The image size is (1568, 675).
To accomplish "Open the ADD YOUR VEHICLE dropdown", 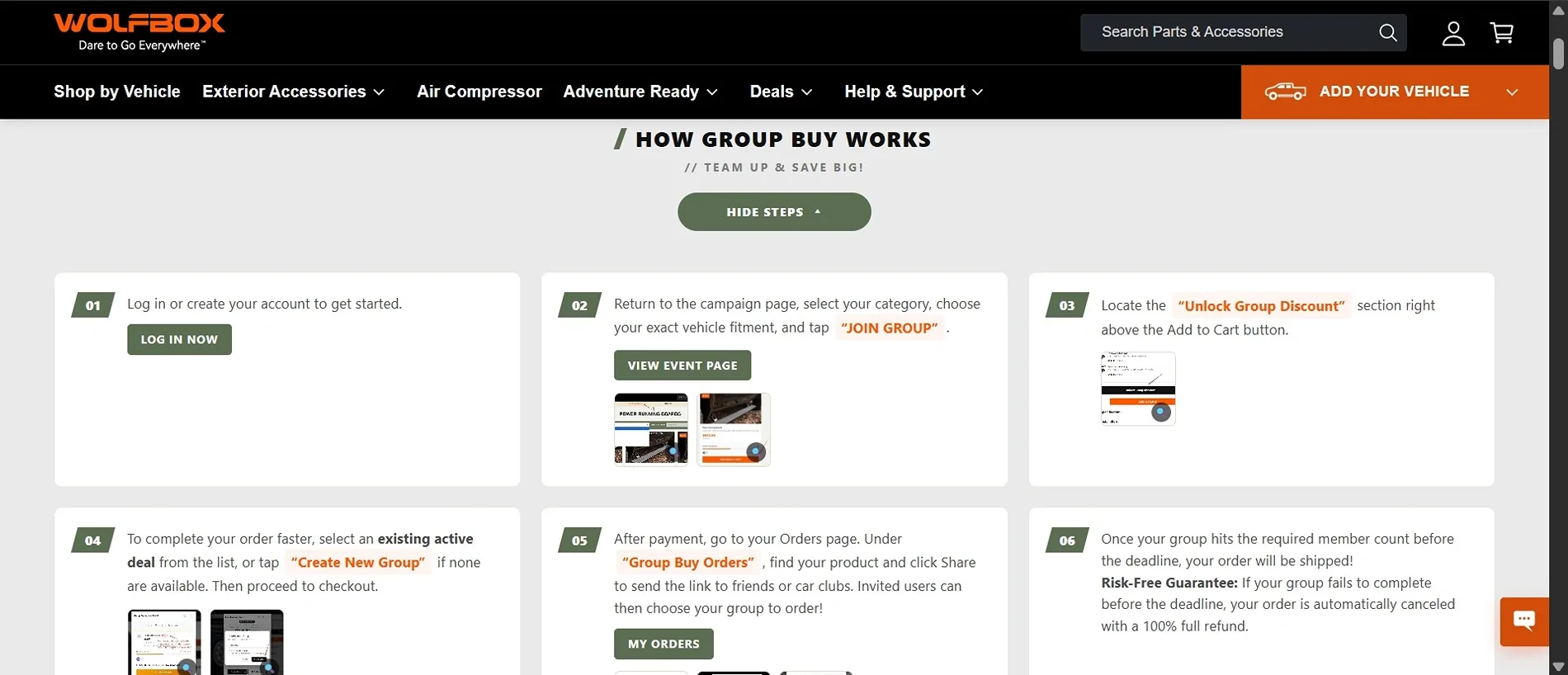I will point(1395,92).
